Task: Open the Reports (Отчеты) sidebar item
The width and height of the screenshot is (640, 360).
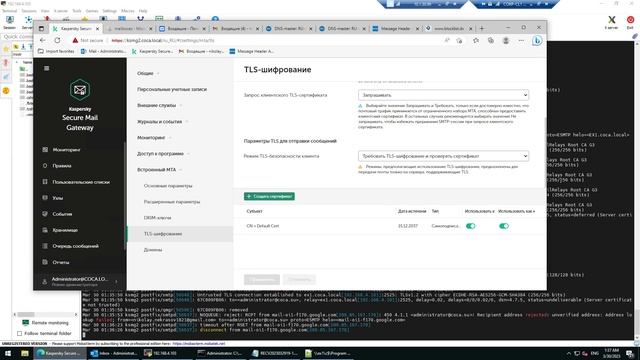Action: tap(60, 262)
